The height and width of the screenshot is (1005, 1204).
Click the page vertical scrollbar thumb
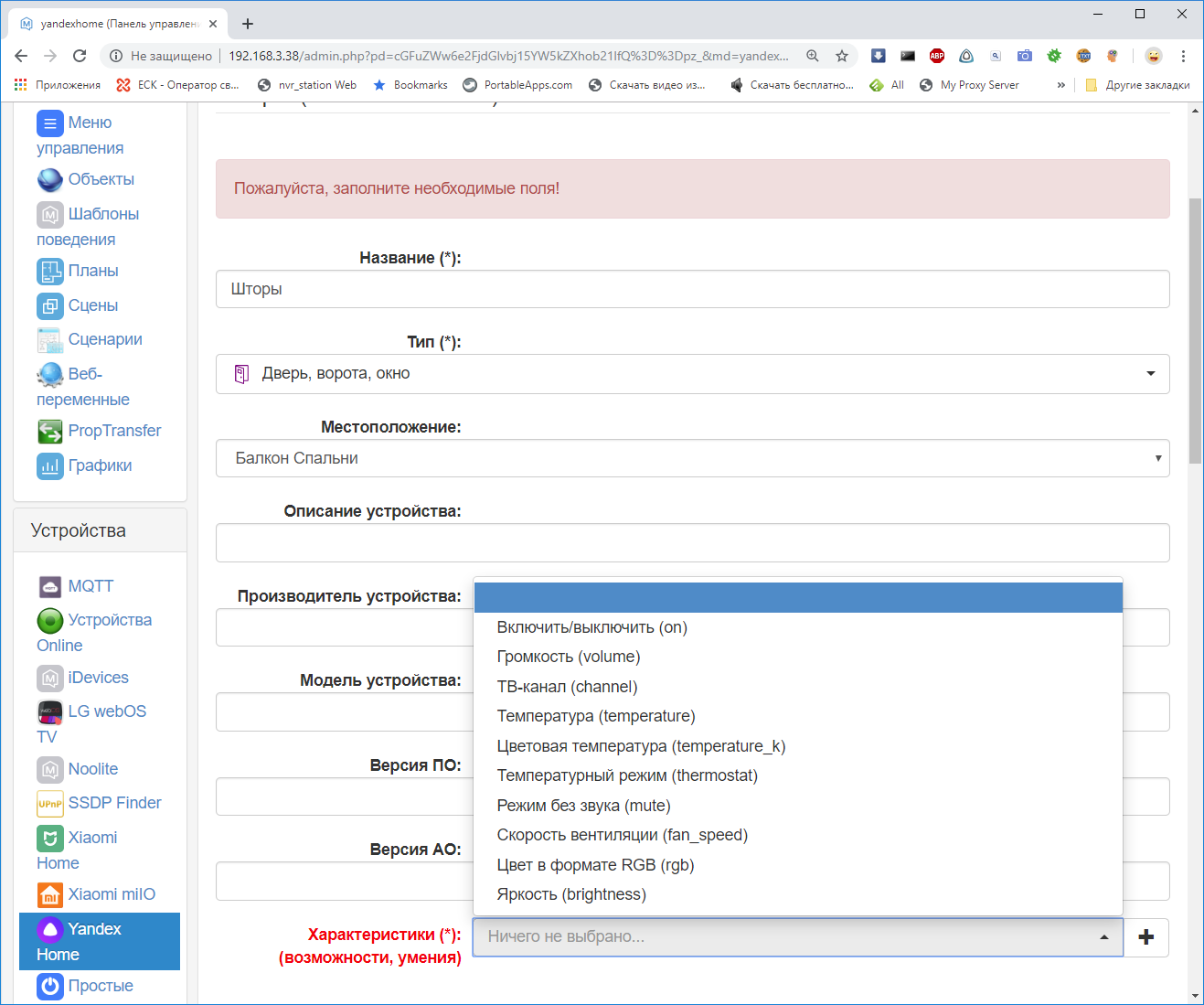tap(1196, 331)
